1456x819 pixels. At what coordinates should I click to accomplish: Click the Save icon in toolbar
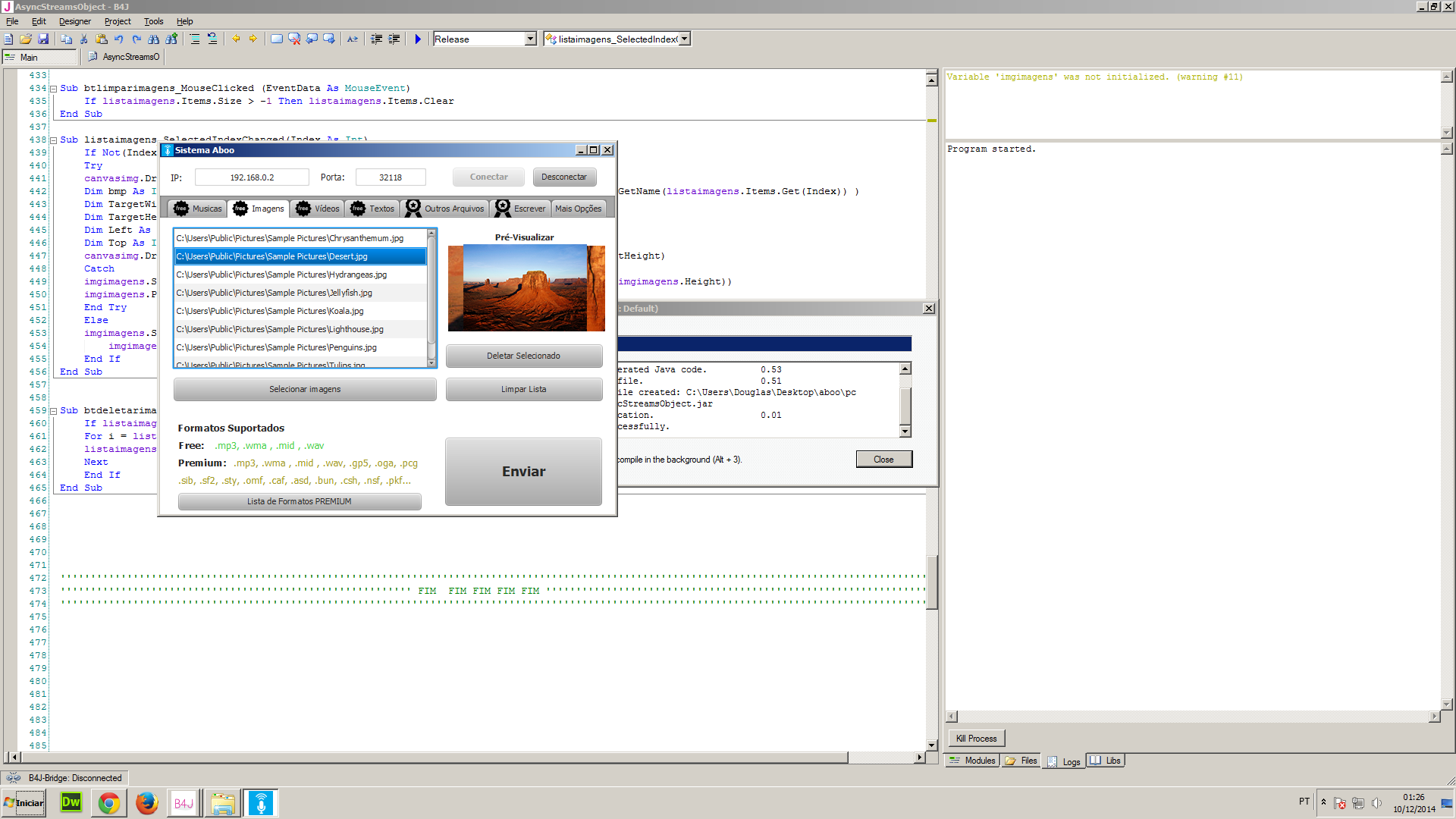click(x=43, y=39)
